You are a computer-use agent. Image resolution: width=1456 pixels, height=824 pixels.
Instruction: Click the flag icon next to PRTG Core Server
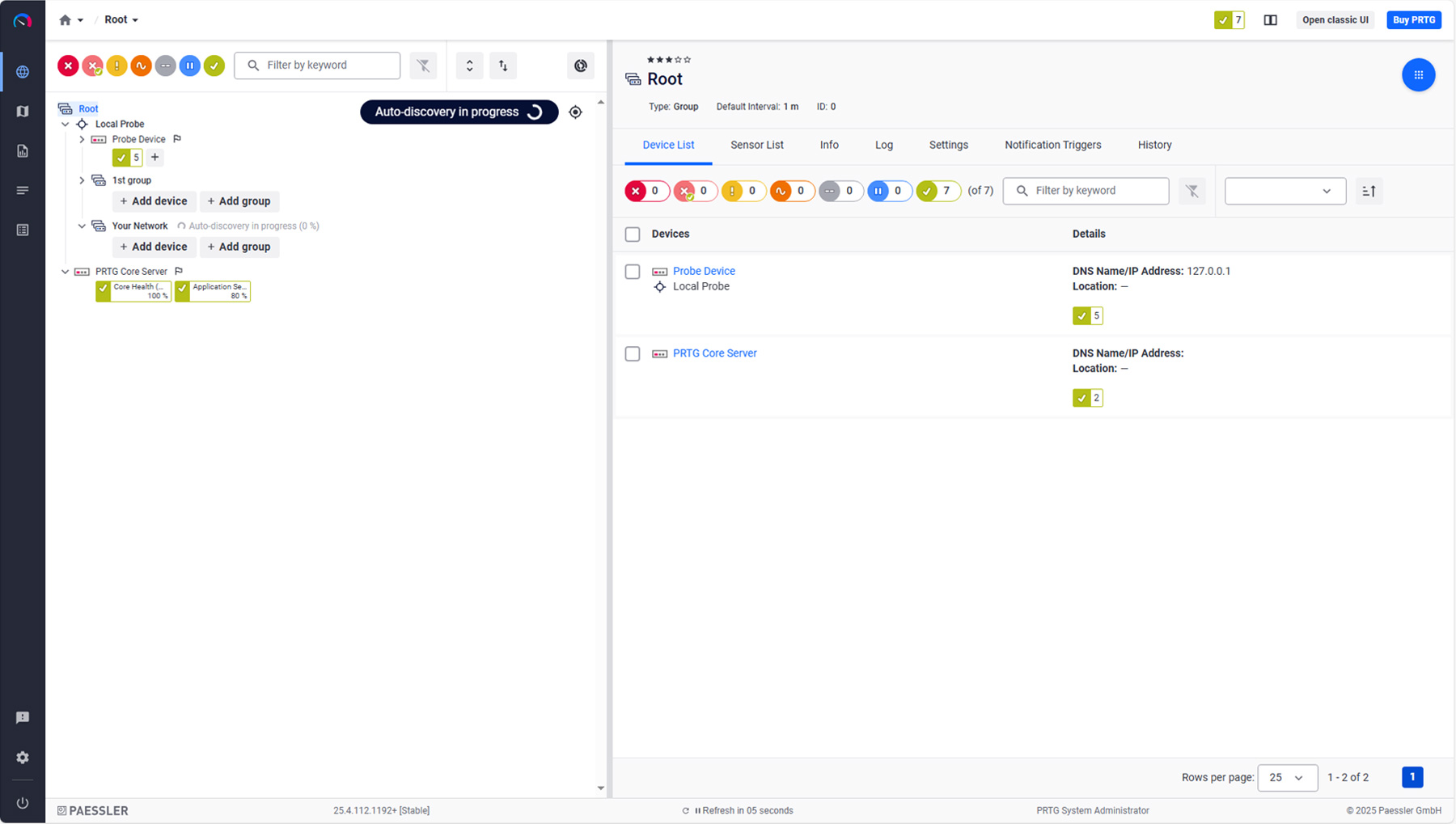179,271
